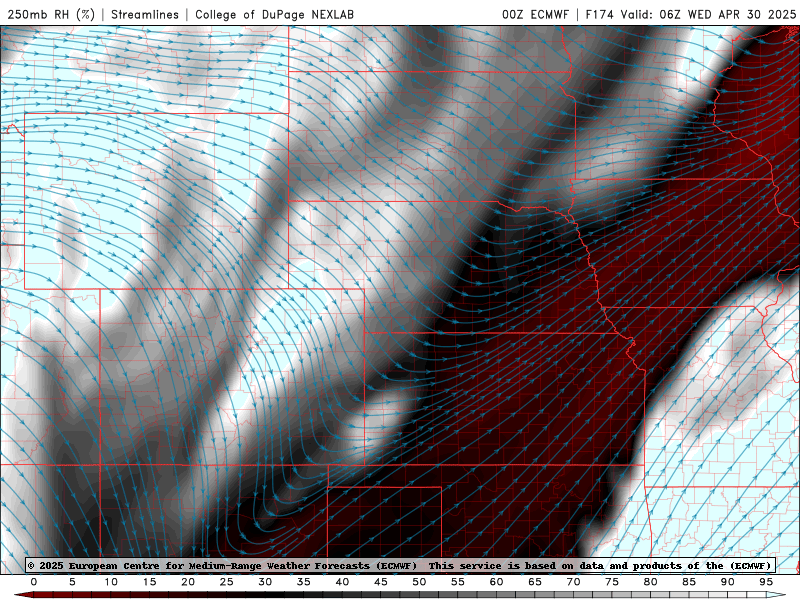Click the "40" color scale label
This screenshot has height=600, width=800.
[x=342, y=582]
